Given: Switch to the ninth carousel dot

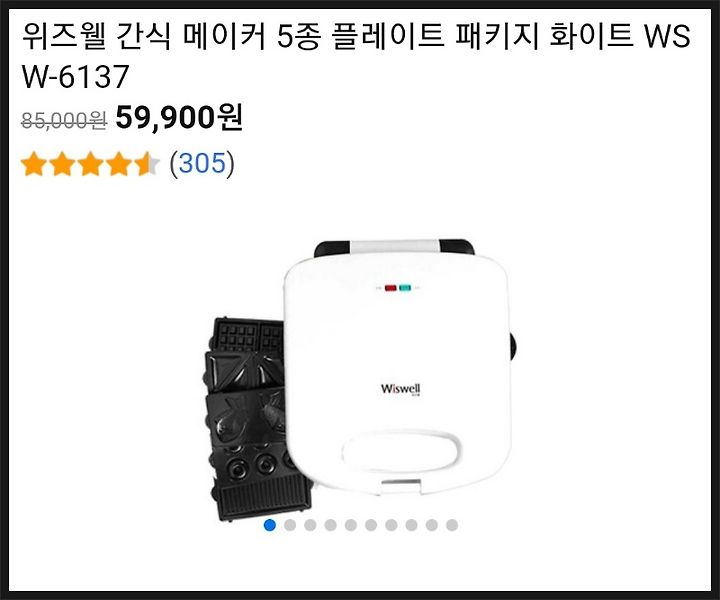Looking at the screenshot, I should (x=432, y=525).
